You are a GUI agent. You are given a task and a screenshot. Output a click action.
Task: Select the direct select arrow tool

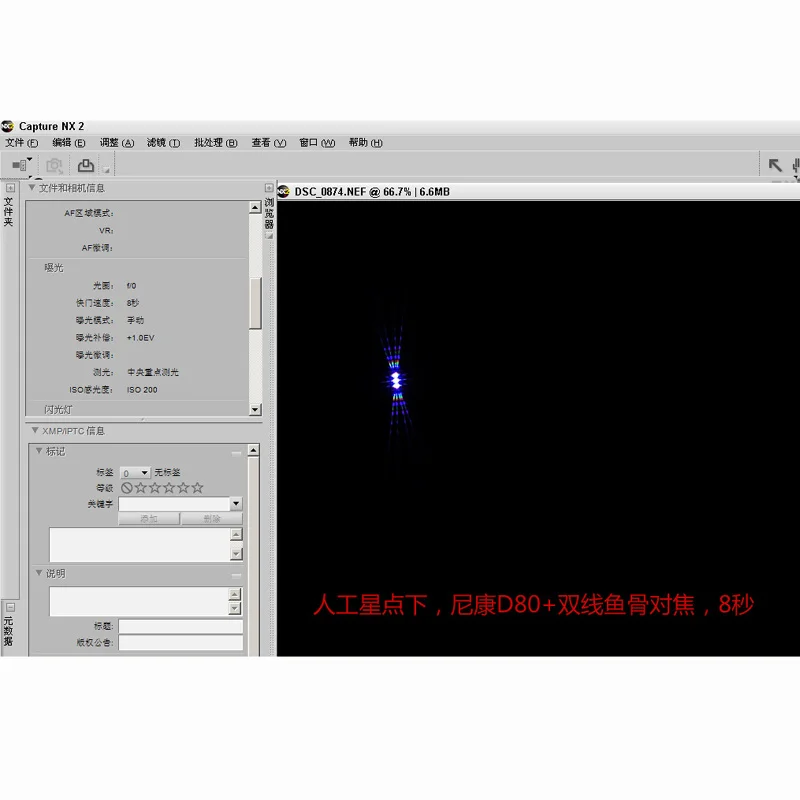point(775,165)
